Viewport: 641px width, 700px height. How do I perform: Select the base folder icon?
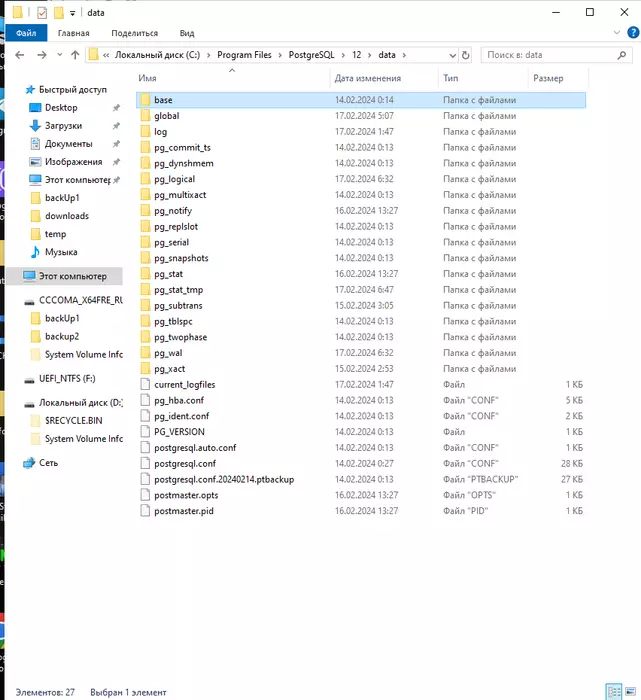click(145, 100)
